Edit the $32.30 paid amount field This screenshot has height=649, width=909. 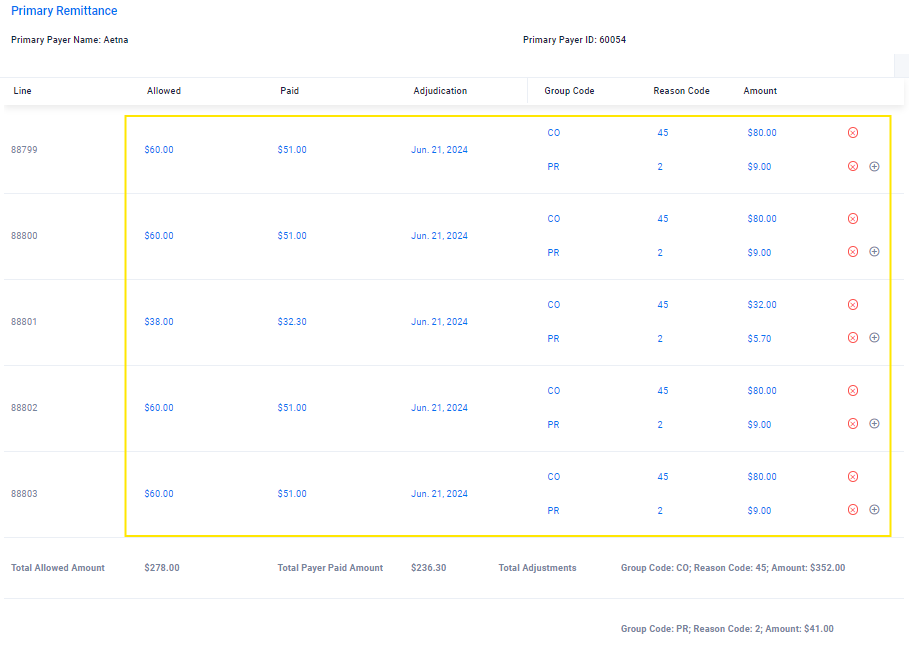tap(292, 322)
